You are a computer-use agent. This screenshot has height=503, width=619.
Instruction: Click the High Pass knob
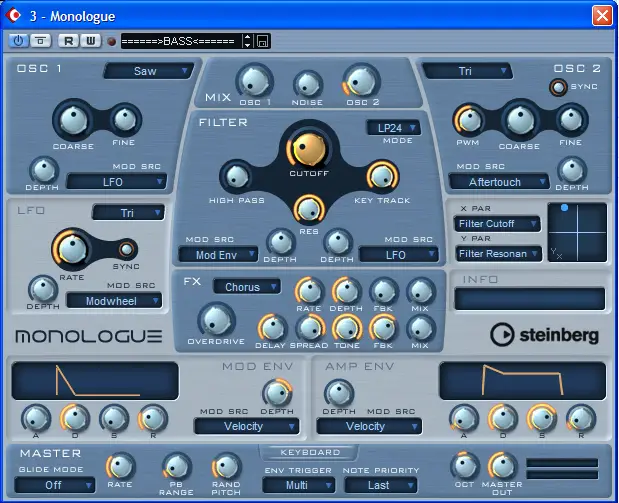click(x=236, y=176)
